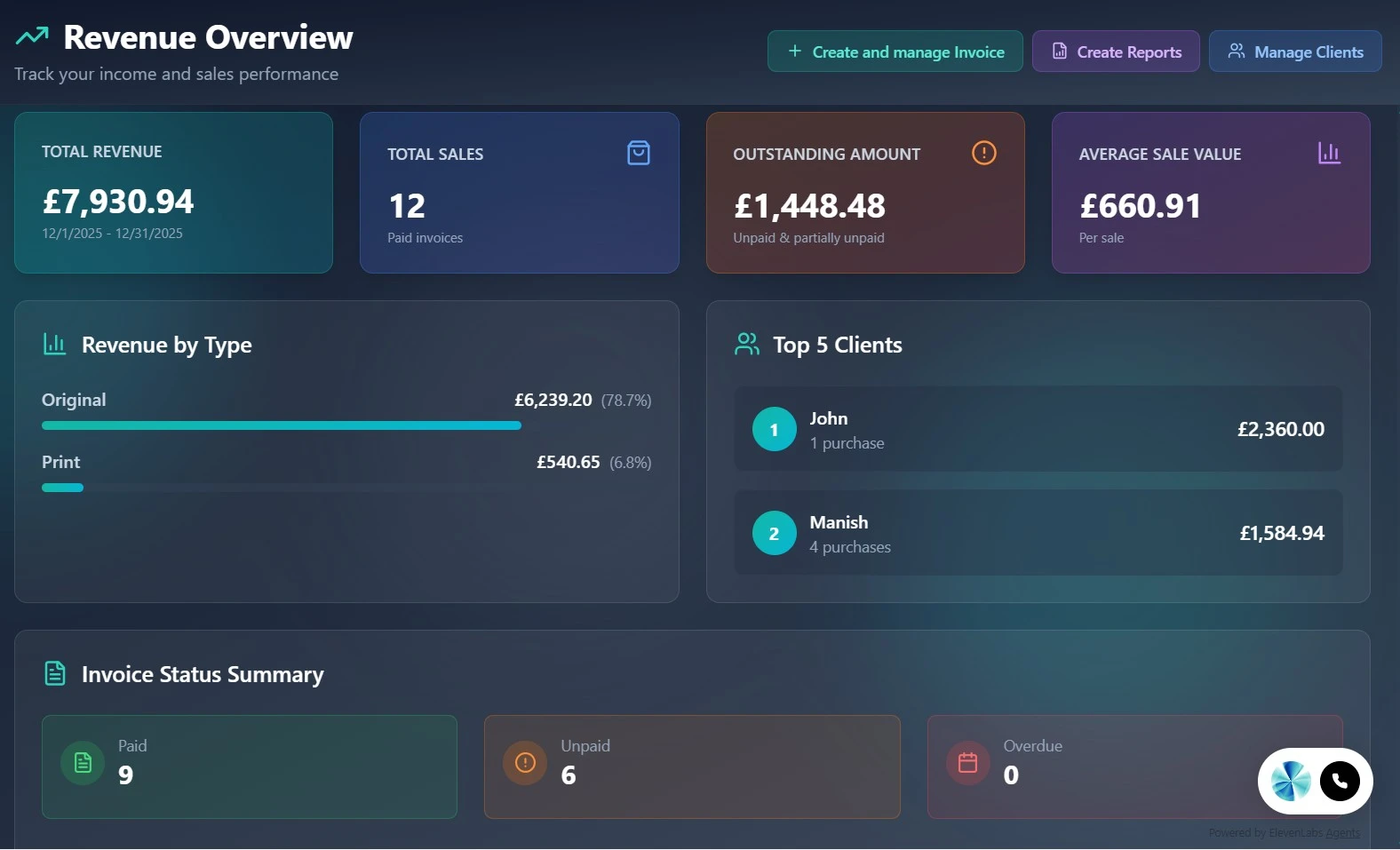Viewport: 1400px width, 850px height.
Task: Click the chart icon beside Revenue by Type
Action: coord(54,344)
